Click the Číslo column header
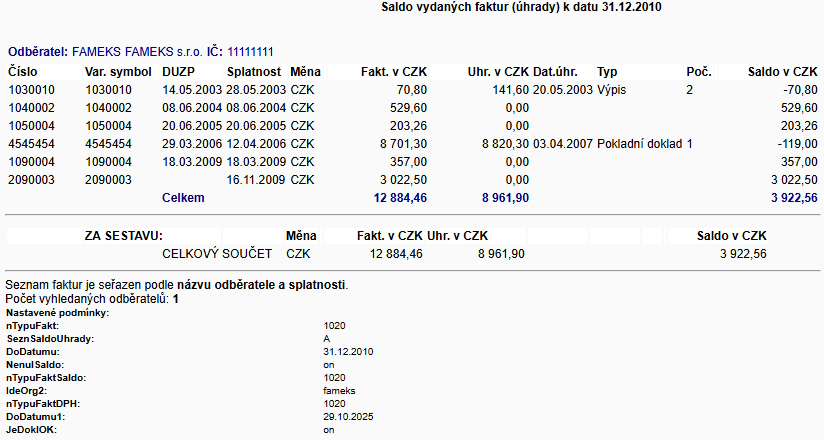Viewport: 824px width, 440px height. [25, 72]
